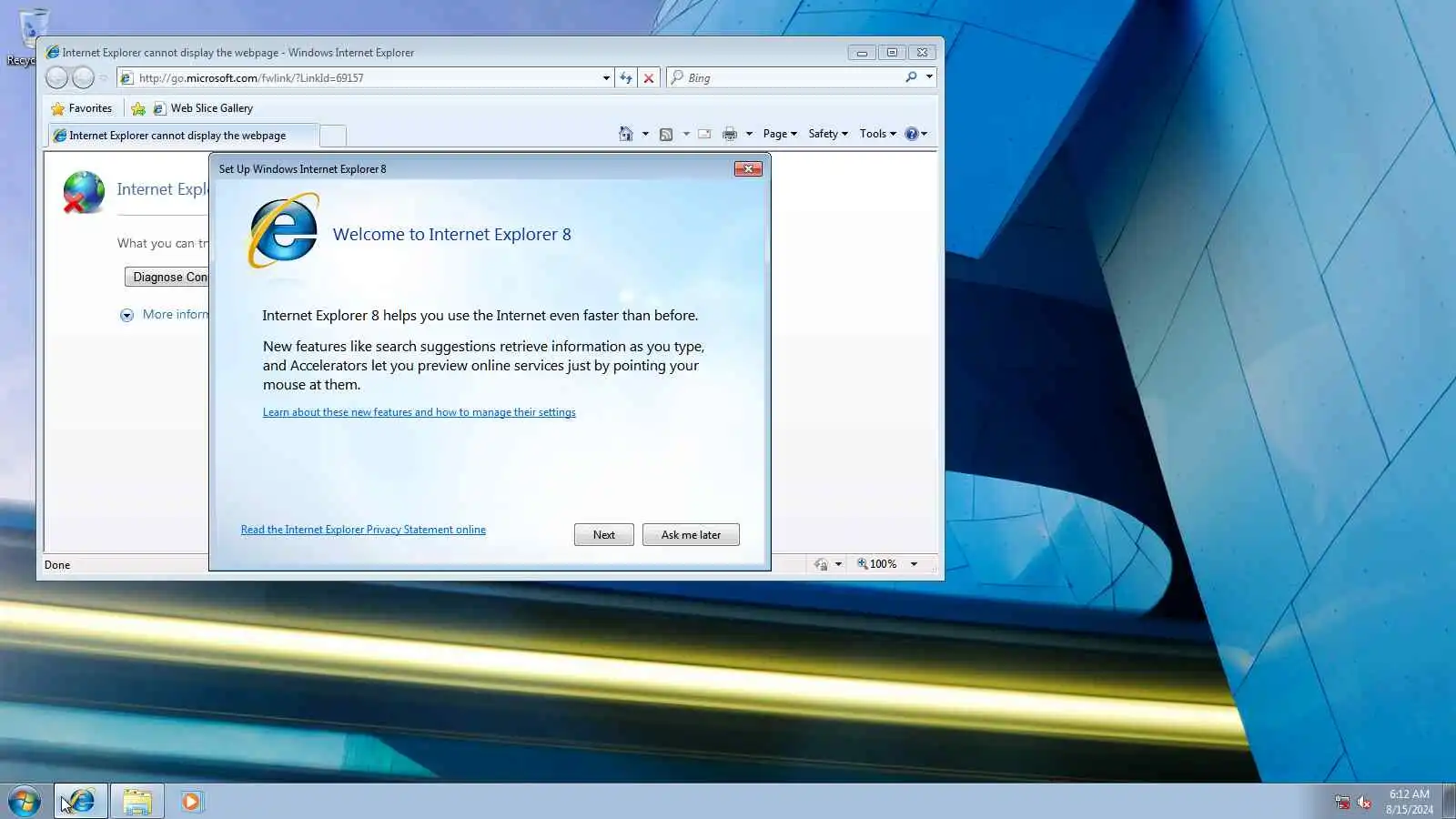Open the Favorites center button
Image resolution: width=1456 pixels, height=819 pixels.
point(82,108)
